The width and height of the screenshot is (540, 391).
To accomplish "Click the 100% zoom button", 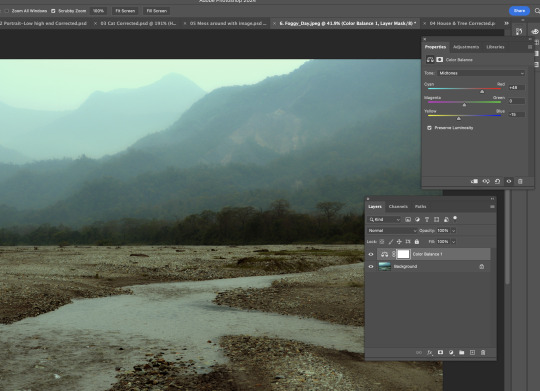I will click(98, 11).
